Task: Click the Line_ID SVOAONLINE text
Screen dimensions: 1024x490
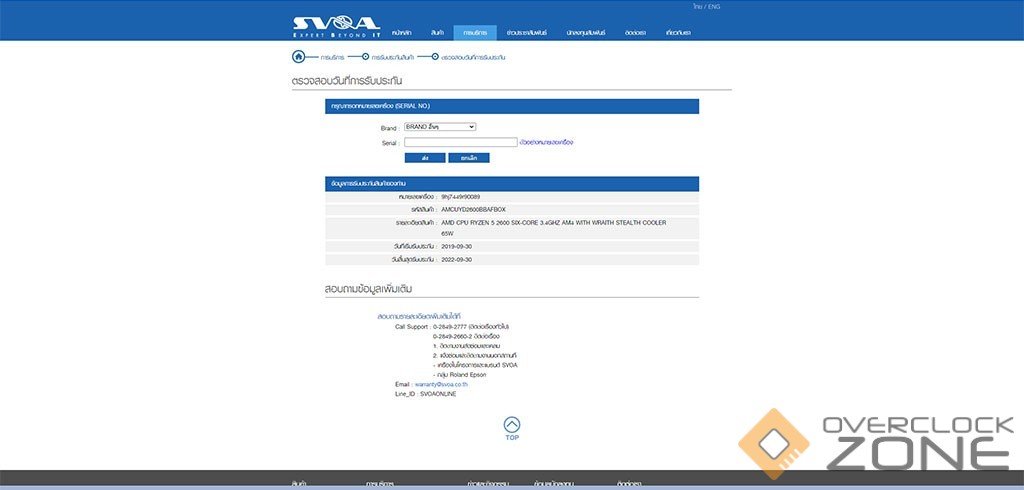Action: pyautogui.click(x=426, y=394)
